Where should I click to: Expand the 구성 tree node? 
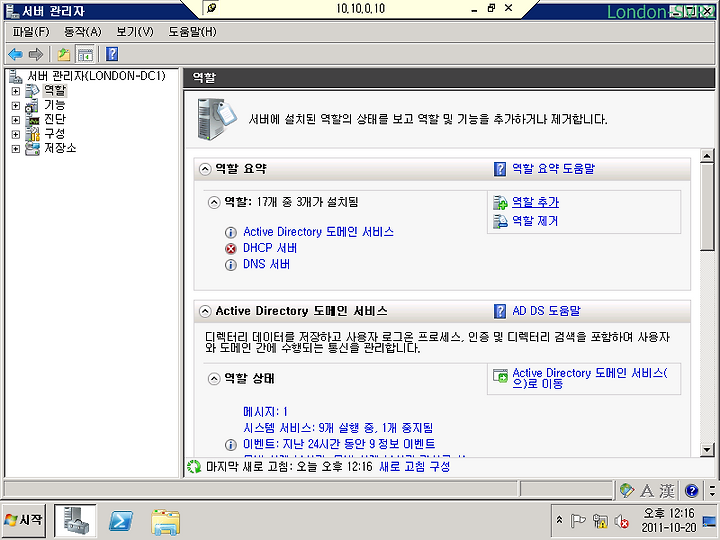16,134
